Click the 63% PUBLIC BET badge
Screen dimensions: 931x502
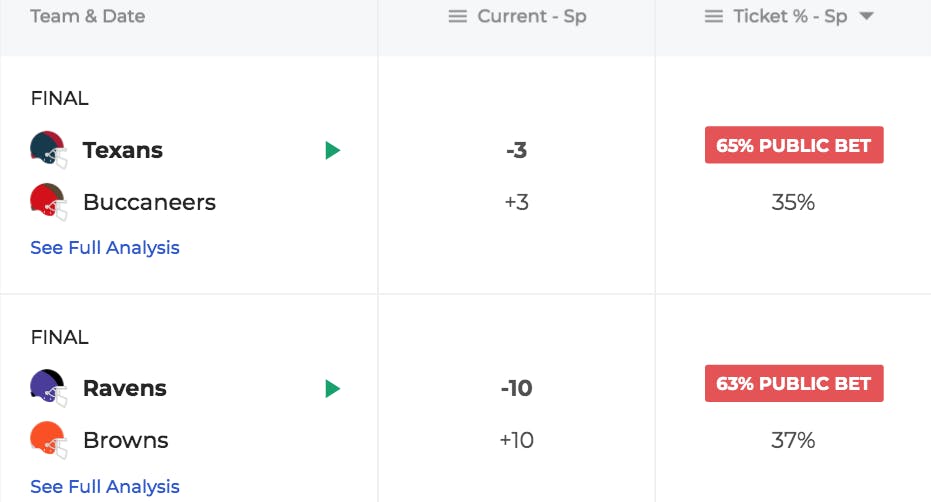point(794,383)
